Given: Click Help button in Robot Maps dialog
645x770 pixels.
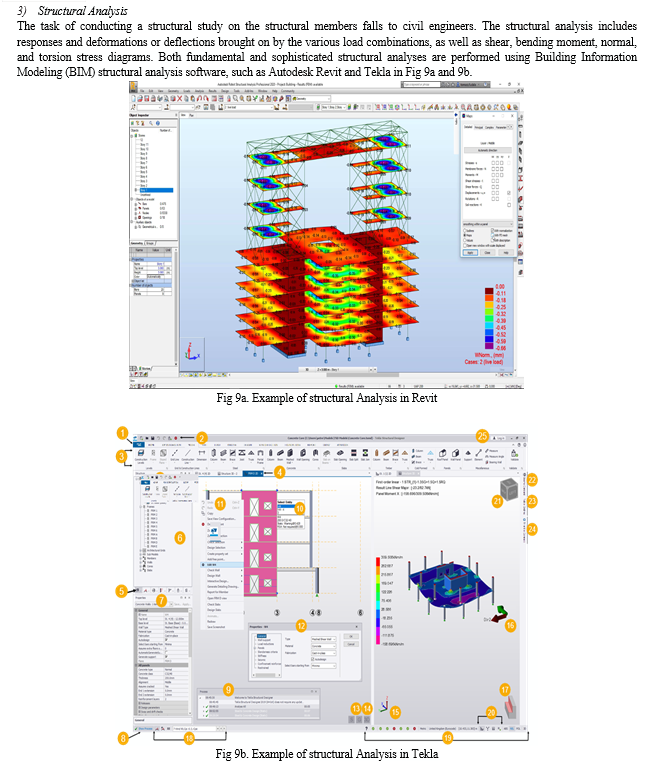Looking at the screenshot, I should [506, 253].
